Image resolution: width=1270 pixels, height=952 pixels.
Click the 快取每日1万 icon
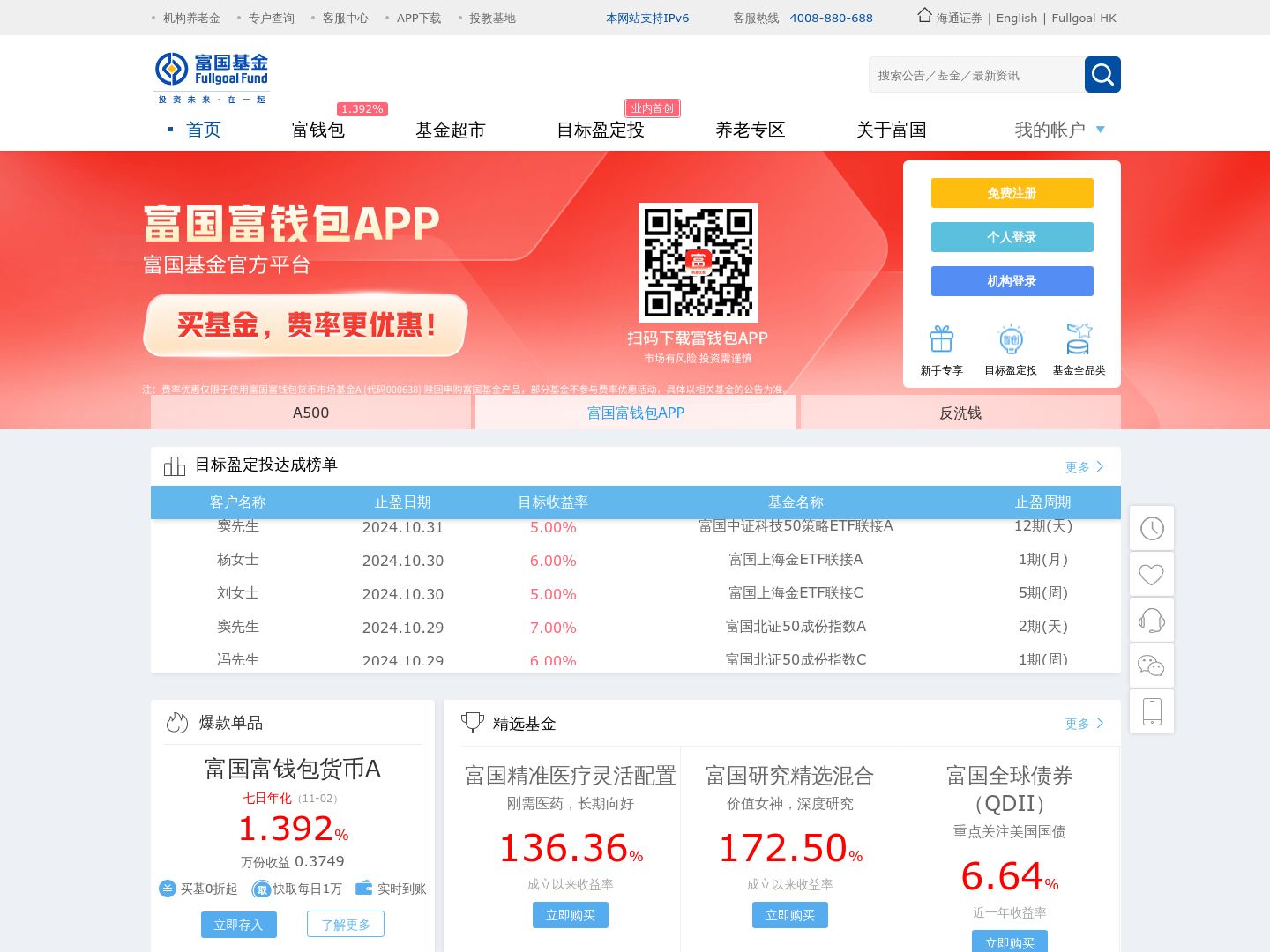point(261,889)
